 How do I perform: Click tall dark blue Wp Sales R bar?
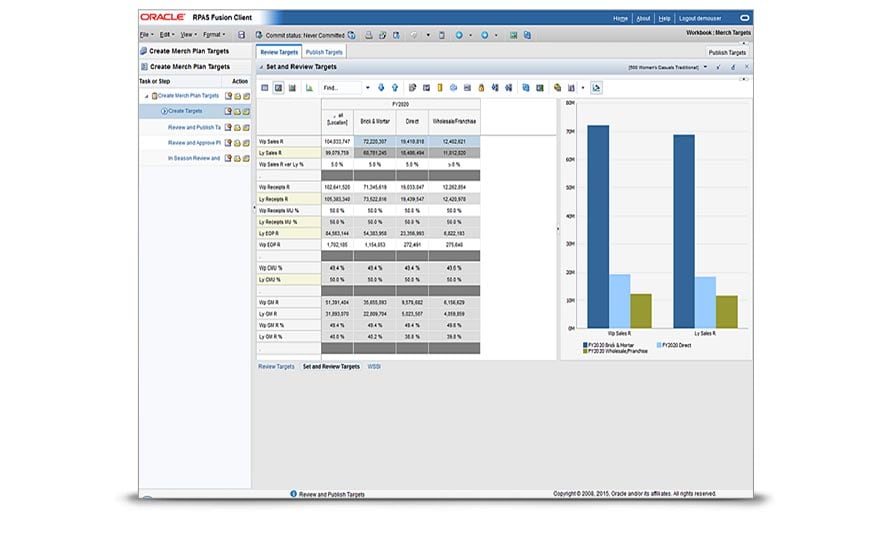[598, 227]
